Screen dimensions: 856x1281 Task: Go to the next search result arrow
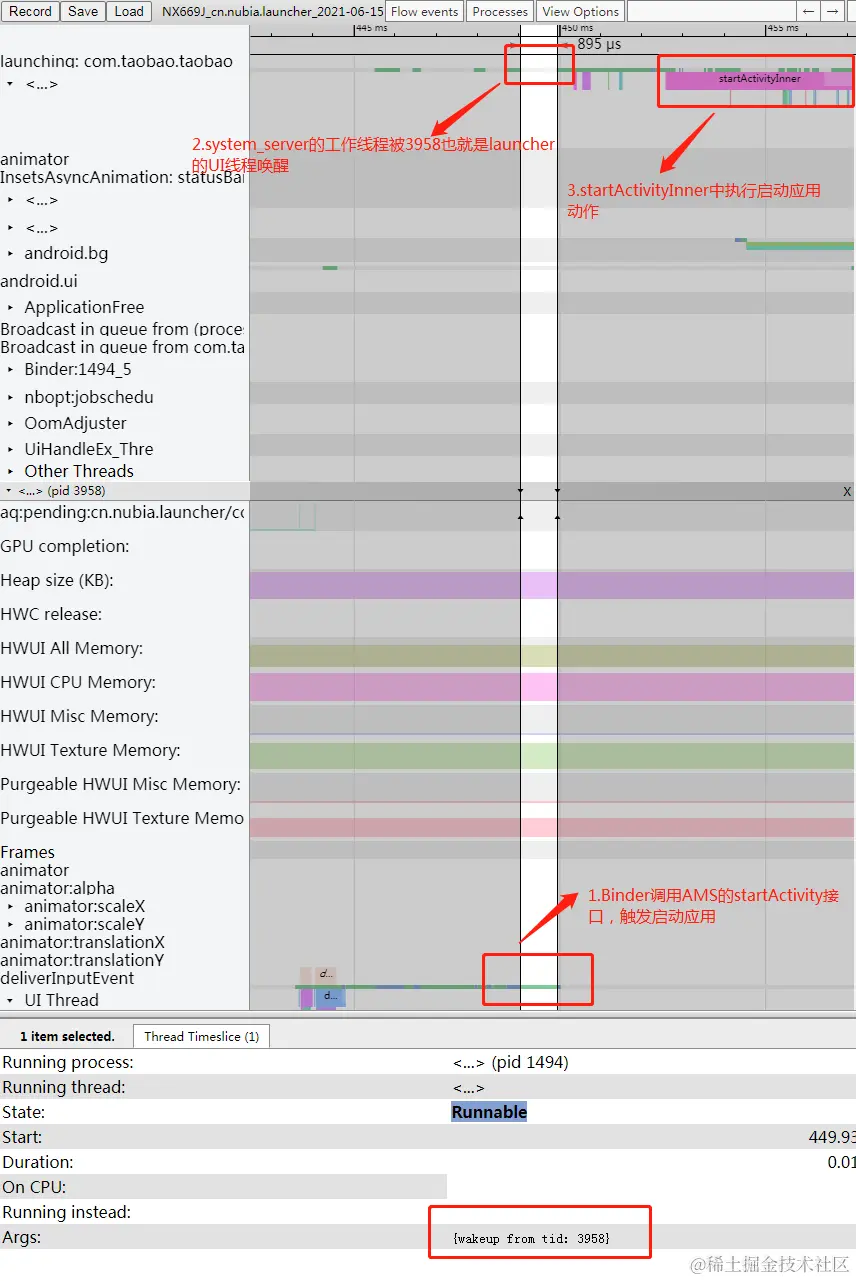[832, 11]
